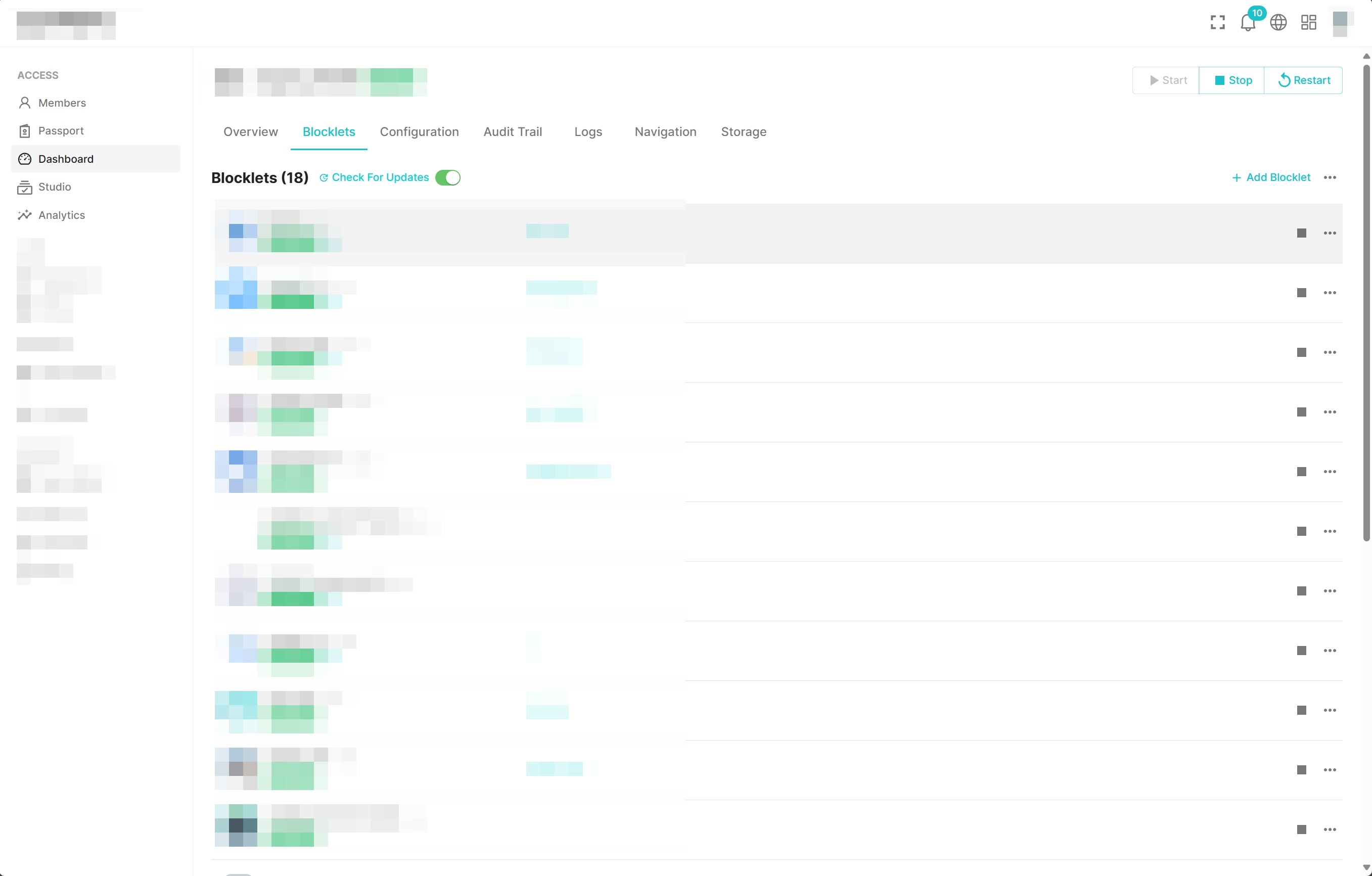Switch to the Configuration tab
The width and height of the screenshot is (1372, 876).
point(419,131)
